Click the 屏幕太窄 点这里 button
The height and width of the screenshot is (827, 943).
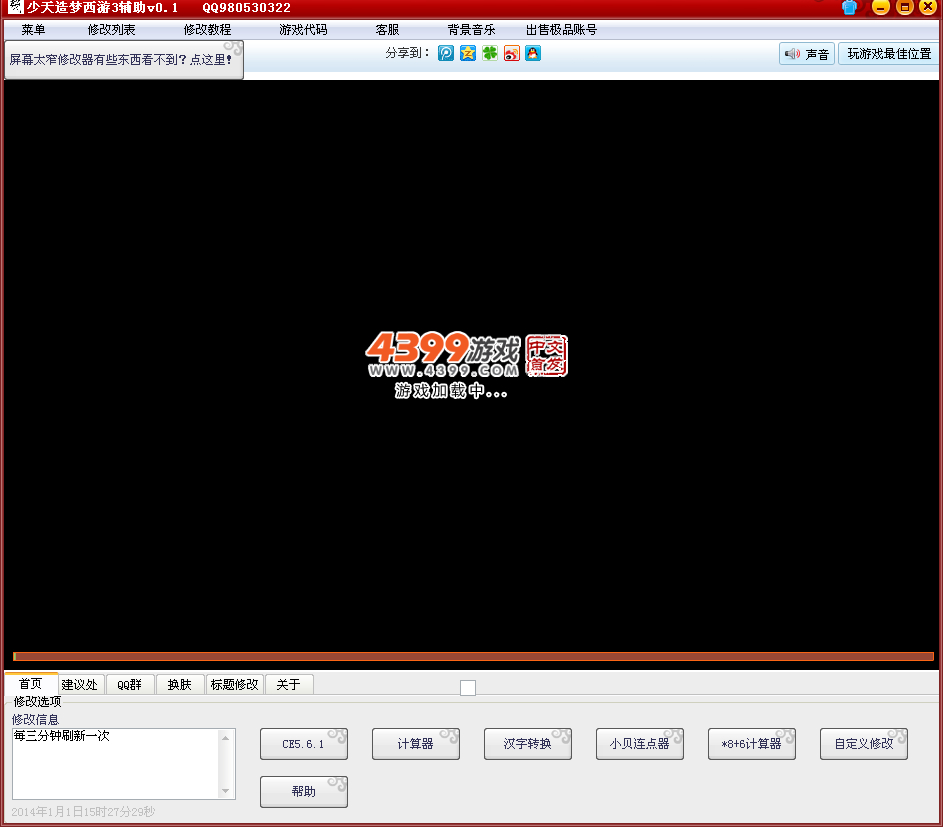coord(123,60)
